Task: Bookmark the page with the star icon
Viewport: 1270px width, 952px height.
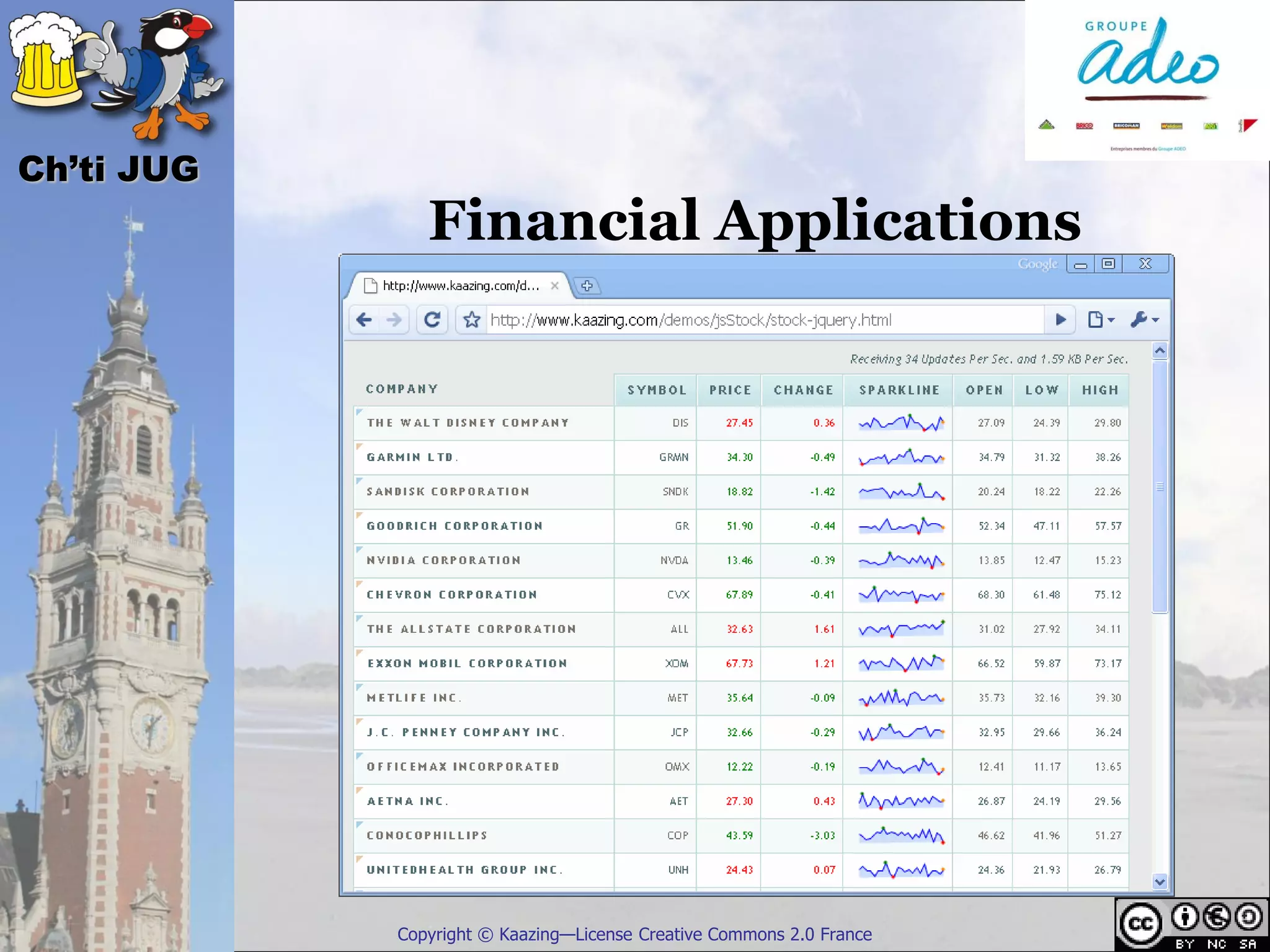Action: [x=472, y=320]
